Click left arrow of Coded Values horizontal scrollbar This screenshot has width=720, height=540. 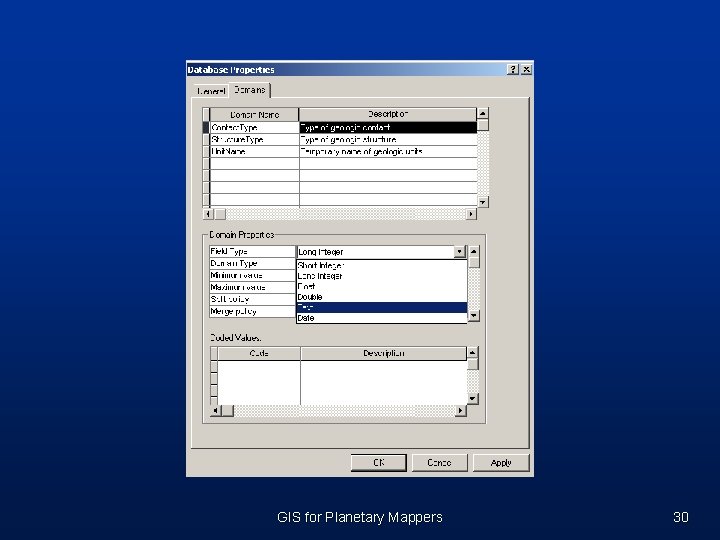click(215, 411)
